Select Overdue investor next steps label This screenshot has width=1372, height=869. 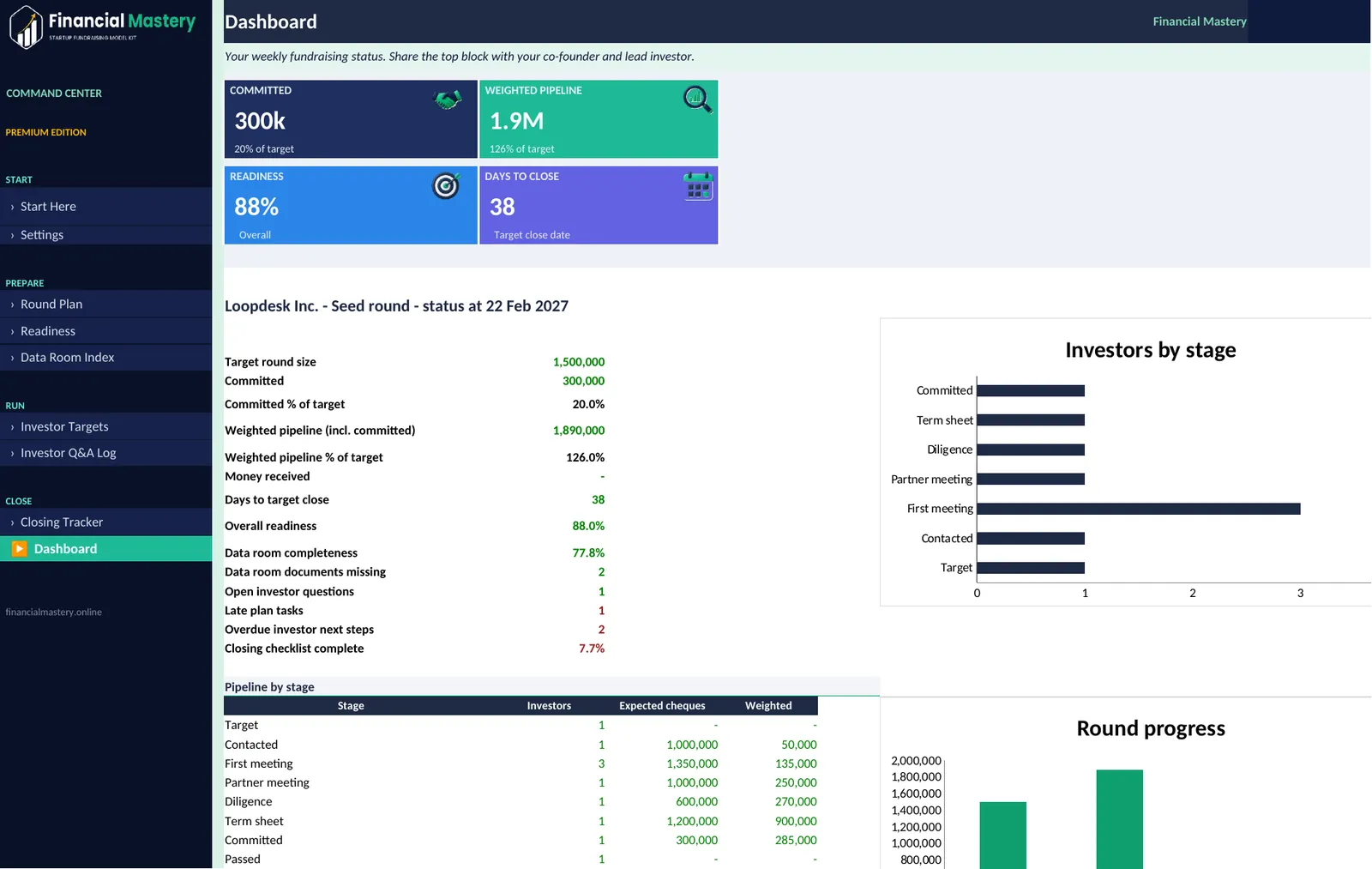pos(299,630)
